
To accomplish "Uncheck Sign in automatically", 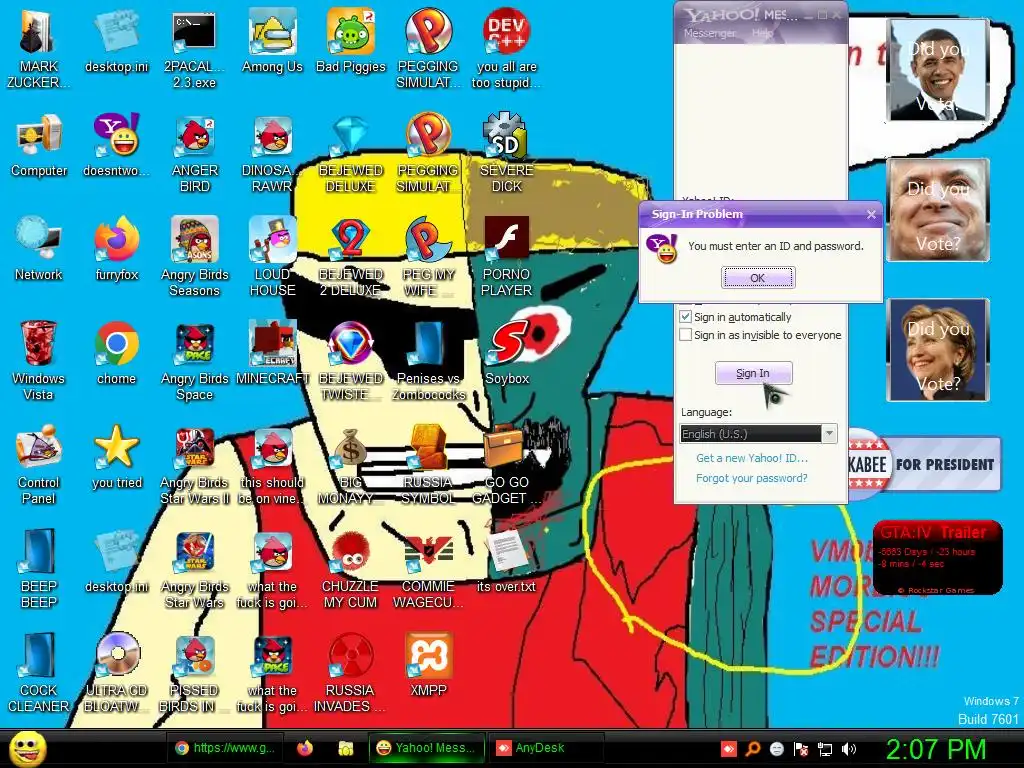I will (685, 317).
